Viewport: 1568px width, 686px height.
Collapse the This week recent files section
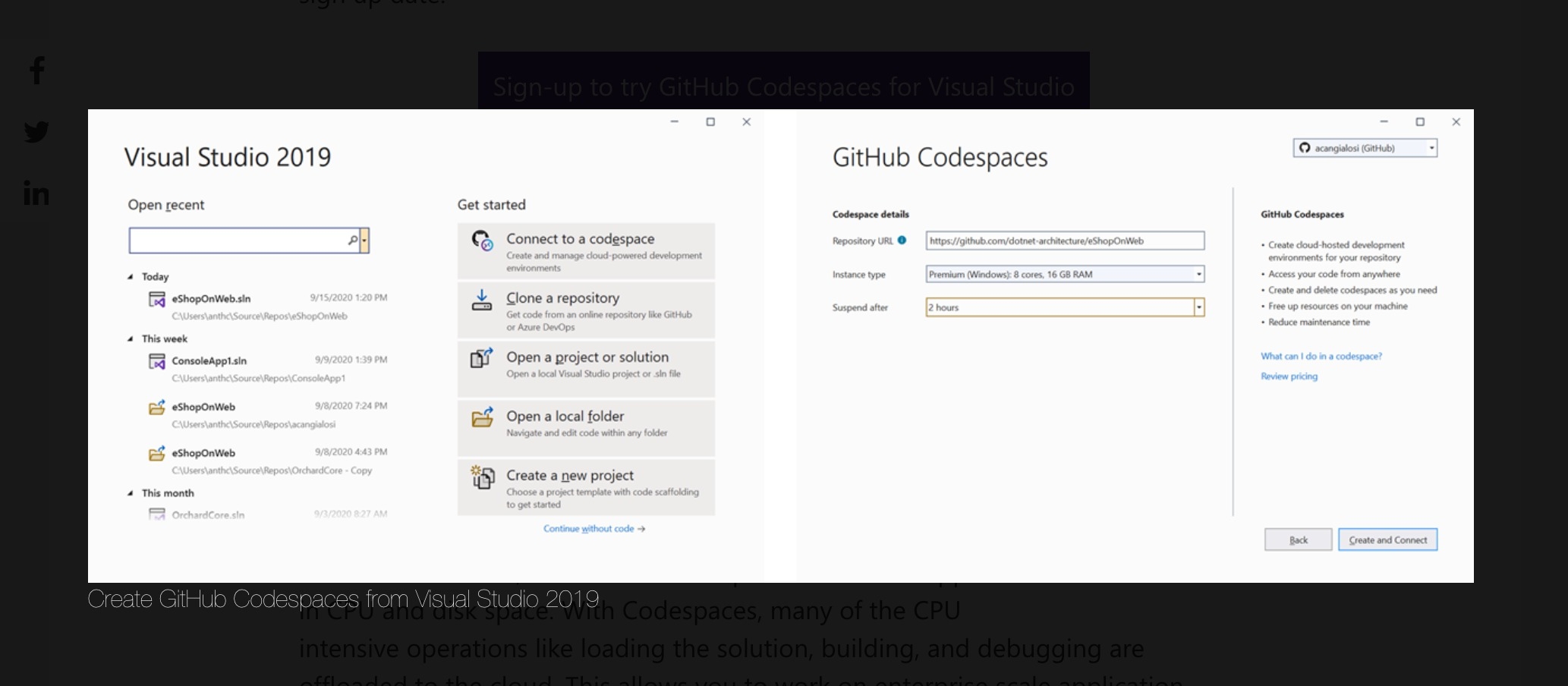(132, 338)
